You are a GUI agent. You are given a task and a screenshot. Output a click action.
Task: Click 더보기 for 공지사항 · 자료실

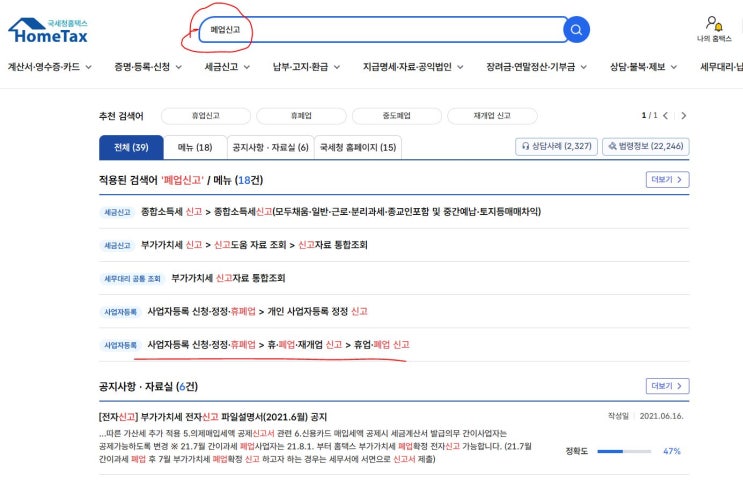click(667, 386)
